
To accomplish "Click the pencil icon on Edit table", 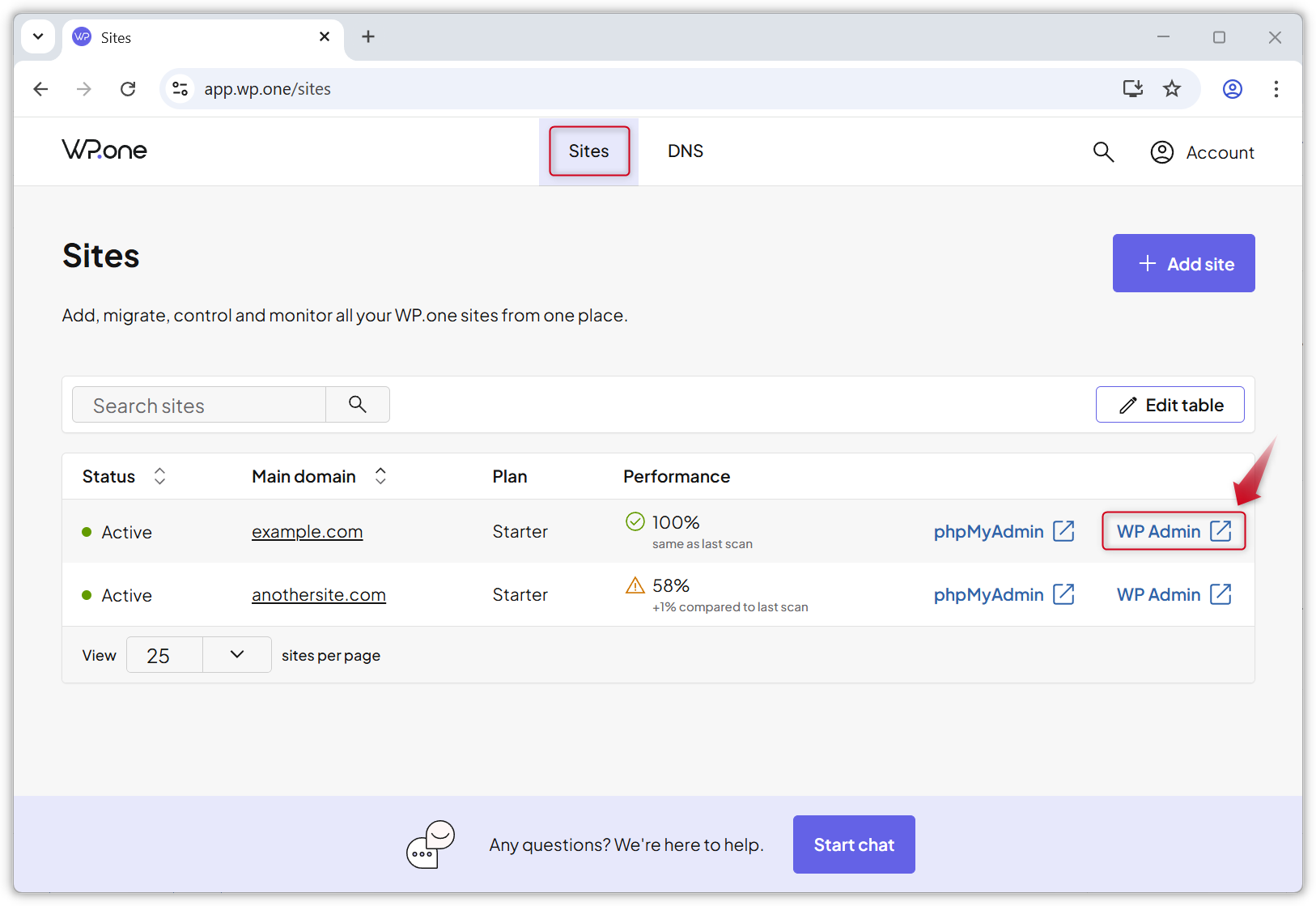I will coord(1128,404).
